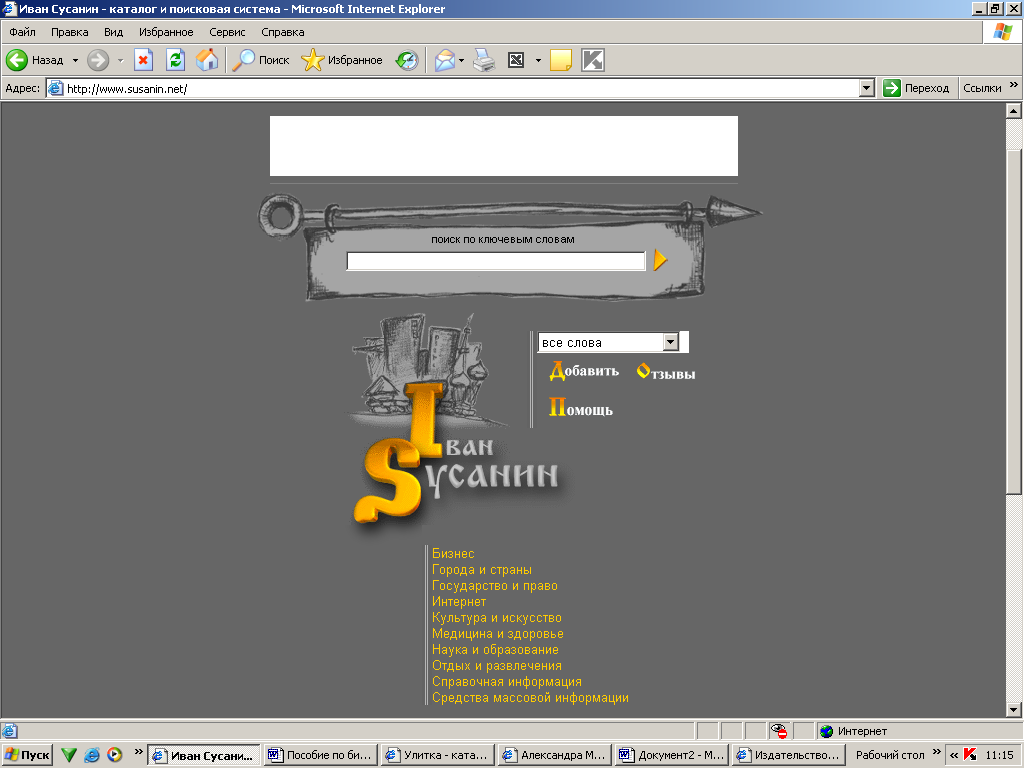Expand the address bar URL dropdown
The image size is (1024, 768).
(867, 88)
